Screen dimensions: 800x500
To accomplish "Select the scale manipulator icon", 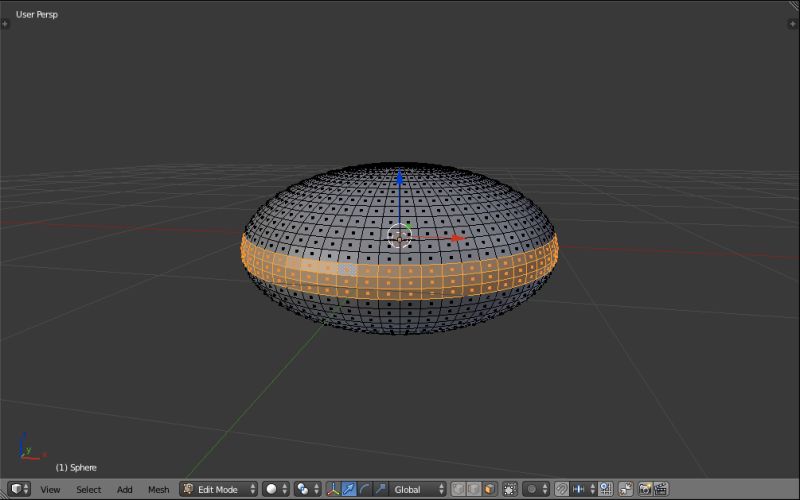I will pos(381,489).
